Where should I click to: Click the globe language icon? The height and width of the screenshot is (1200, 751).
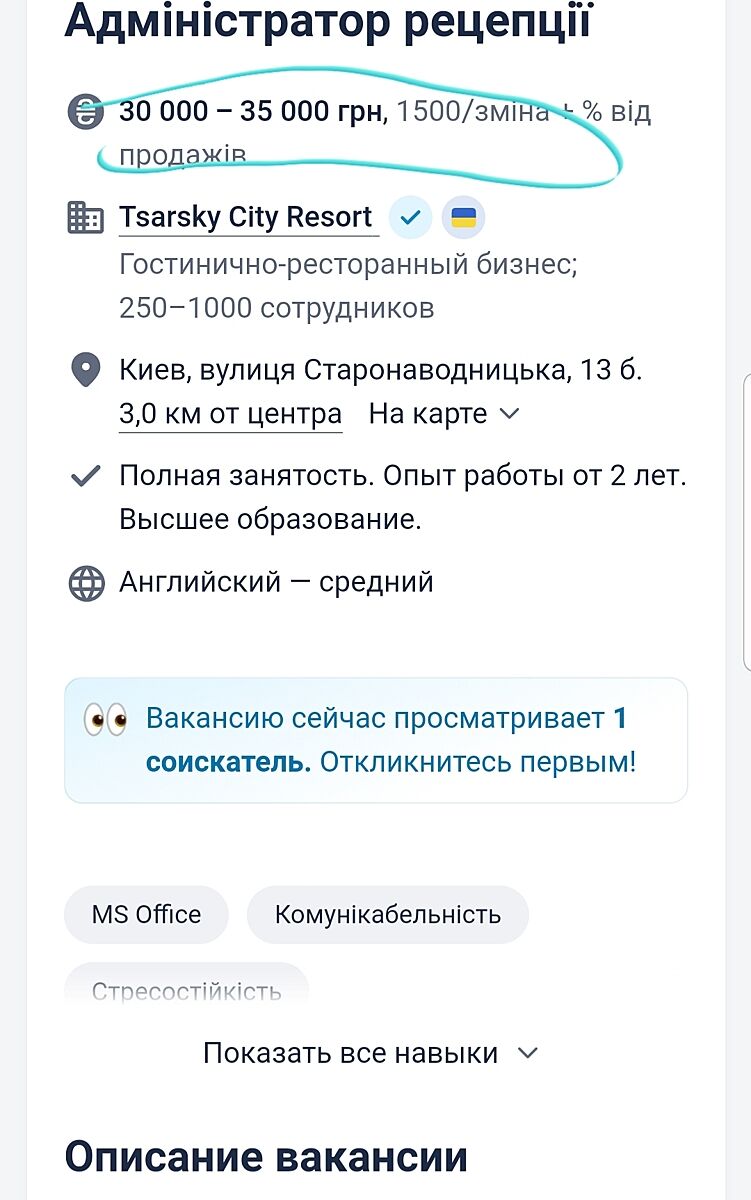tap(86, 583)
